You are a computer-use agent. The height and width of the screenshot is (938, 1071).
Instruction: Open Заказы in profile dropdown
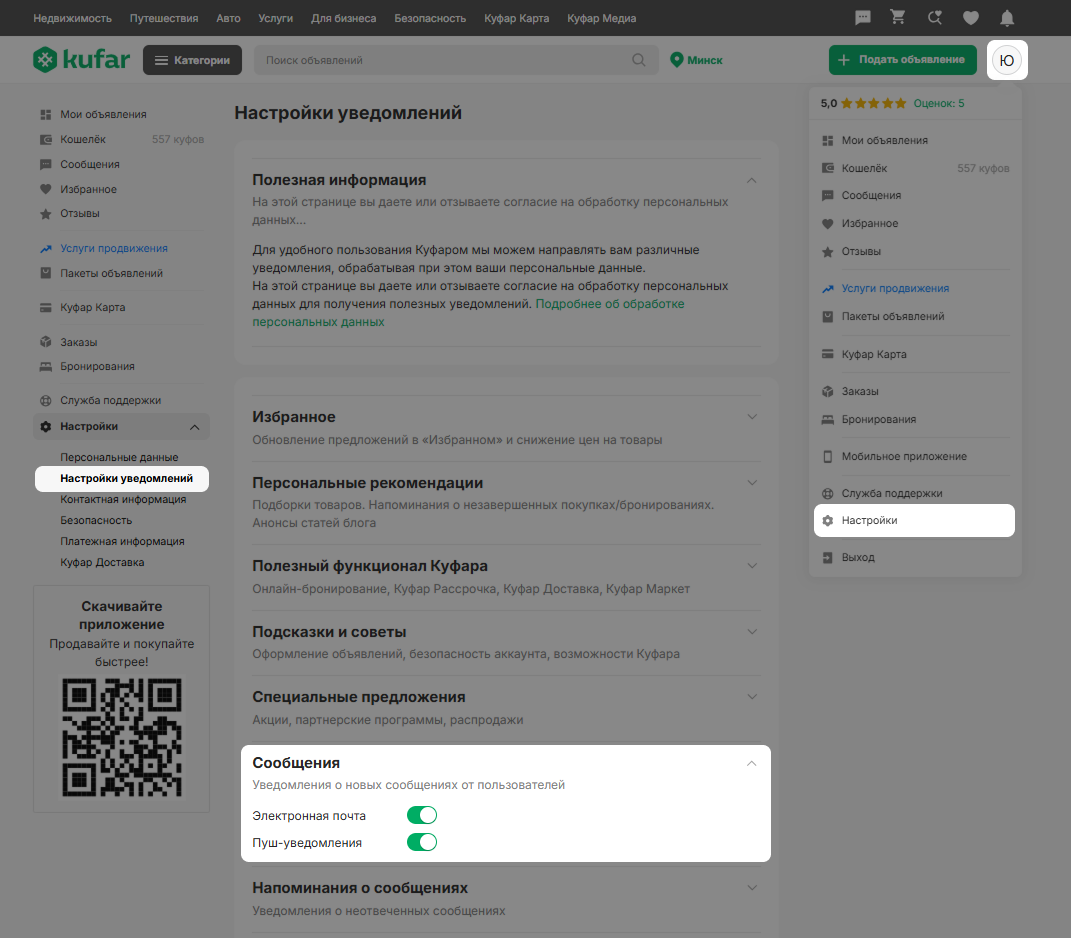tap(859, 391)
